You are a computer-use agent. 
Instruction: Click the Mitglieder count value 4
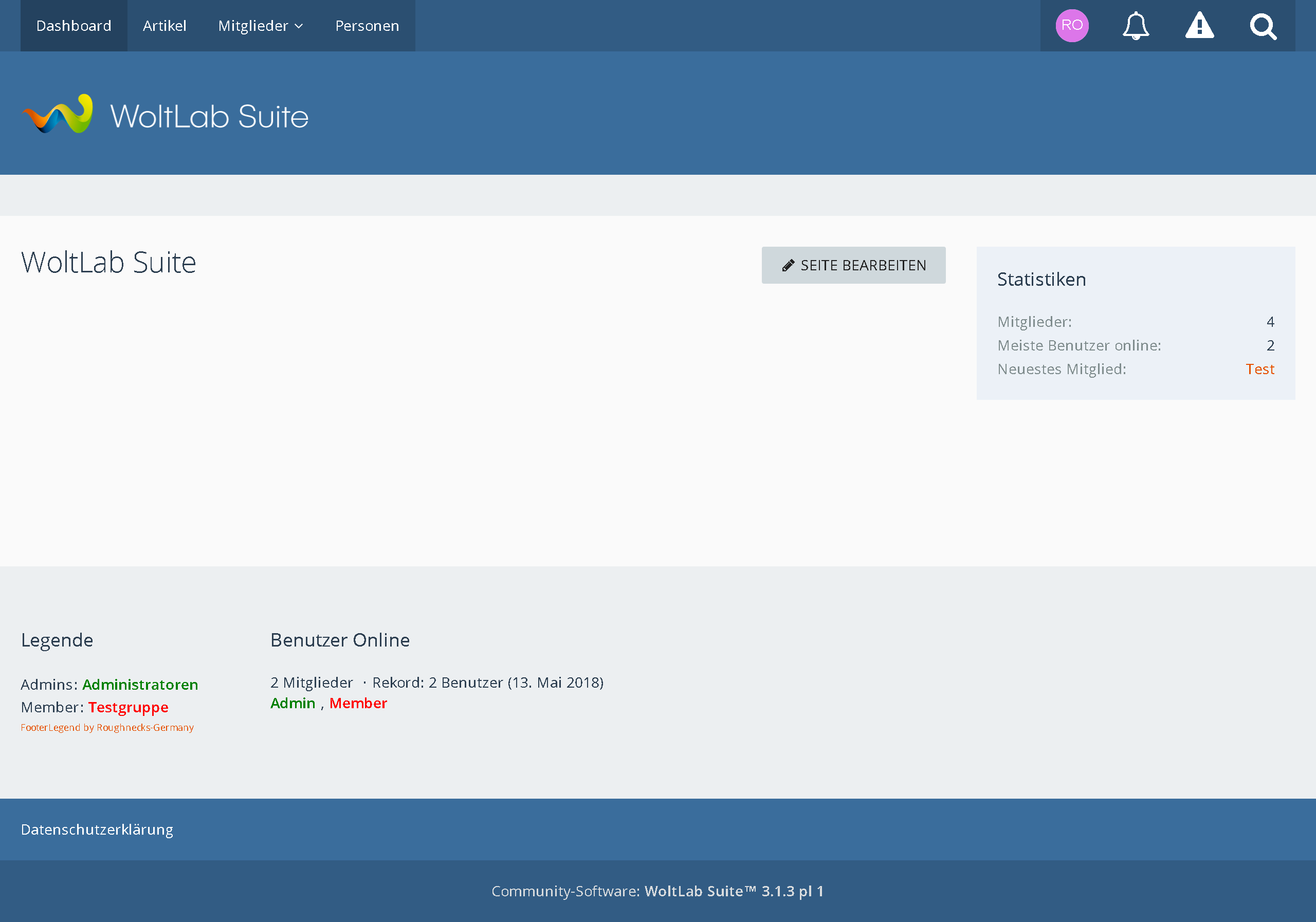click(x=1270, y=322)
